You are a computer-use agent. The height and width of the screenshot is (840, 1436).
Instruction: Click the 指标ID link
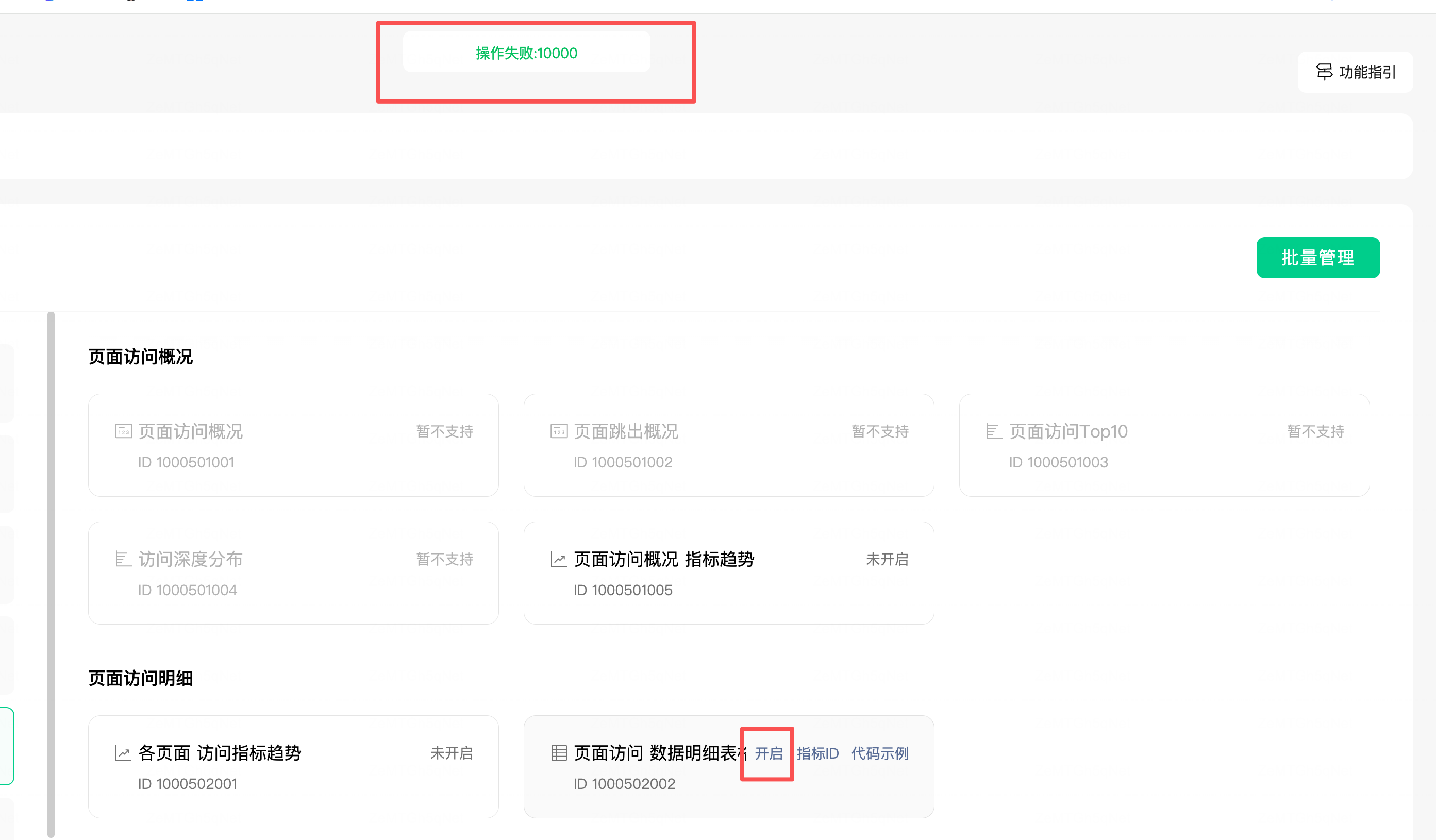(817, 753)
